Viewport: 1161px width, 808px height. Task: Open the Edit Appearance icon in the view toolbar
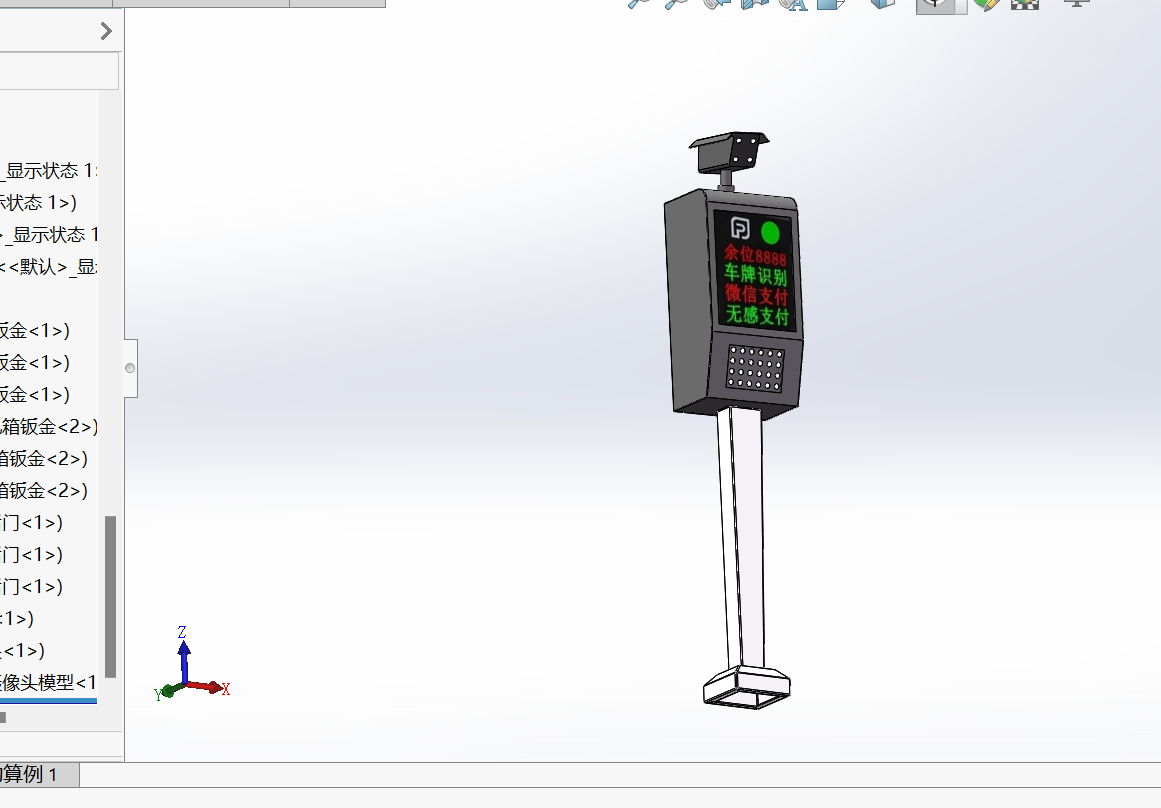coord(986,4)
